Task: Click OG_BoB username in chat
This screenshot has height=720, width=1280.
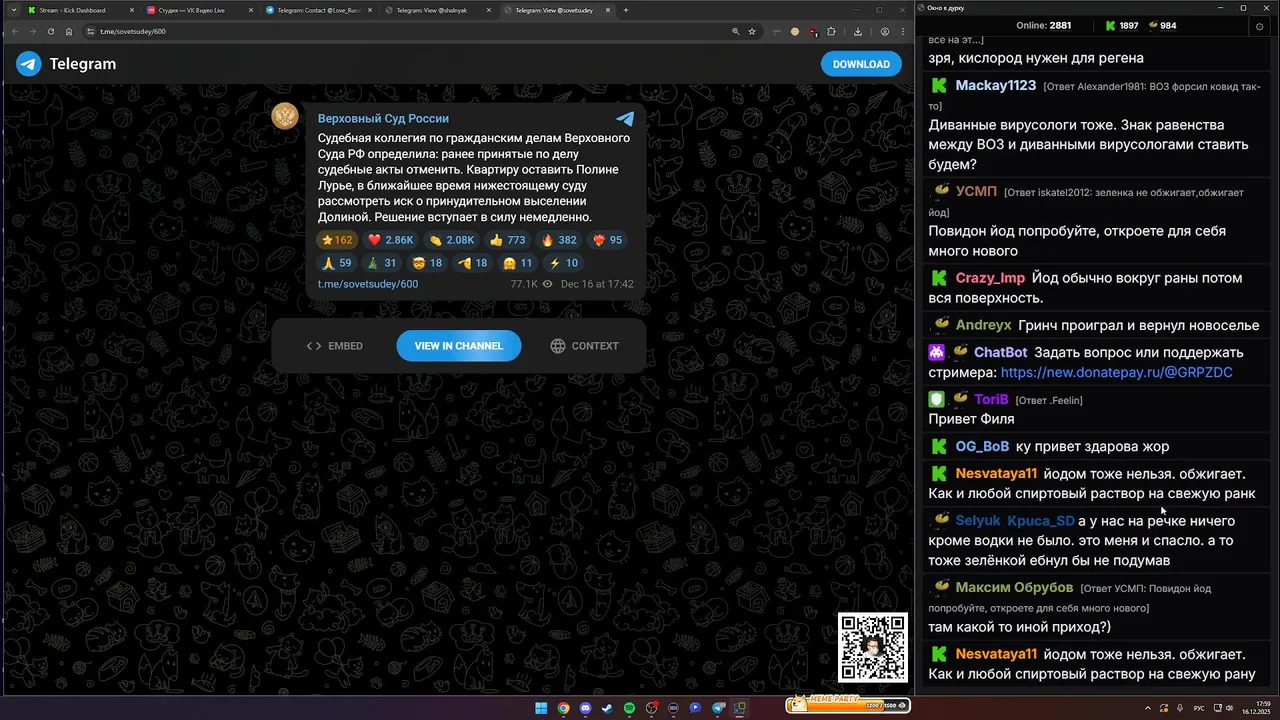Action: tap(982, 446)
